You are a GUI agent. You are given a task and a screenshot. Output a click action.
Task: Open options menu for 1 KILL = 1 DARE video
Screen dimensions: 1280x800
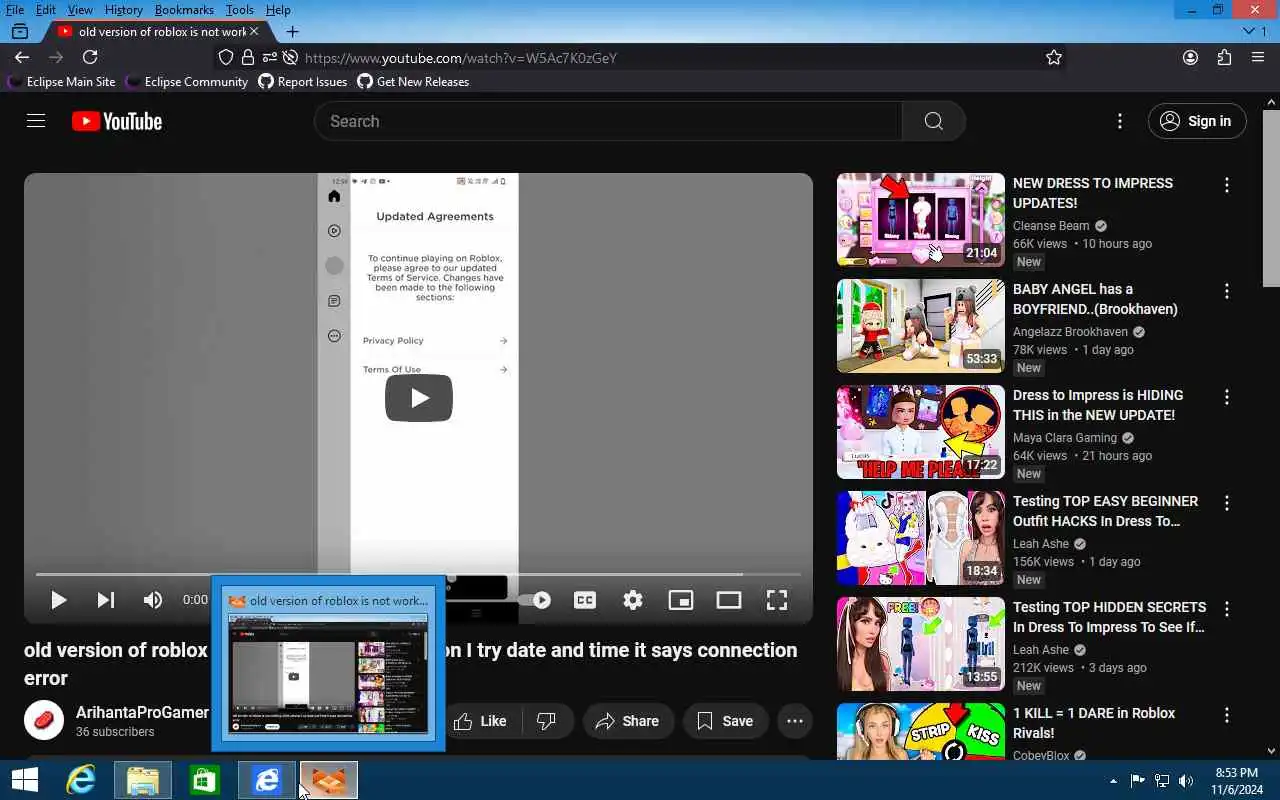[x=1227, y=715]
